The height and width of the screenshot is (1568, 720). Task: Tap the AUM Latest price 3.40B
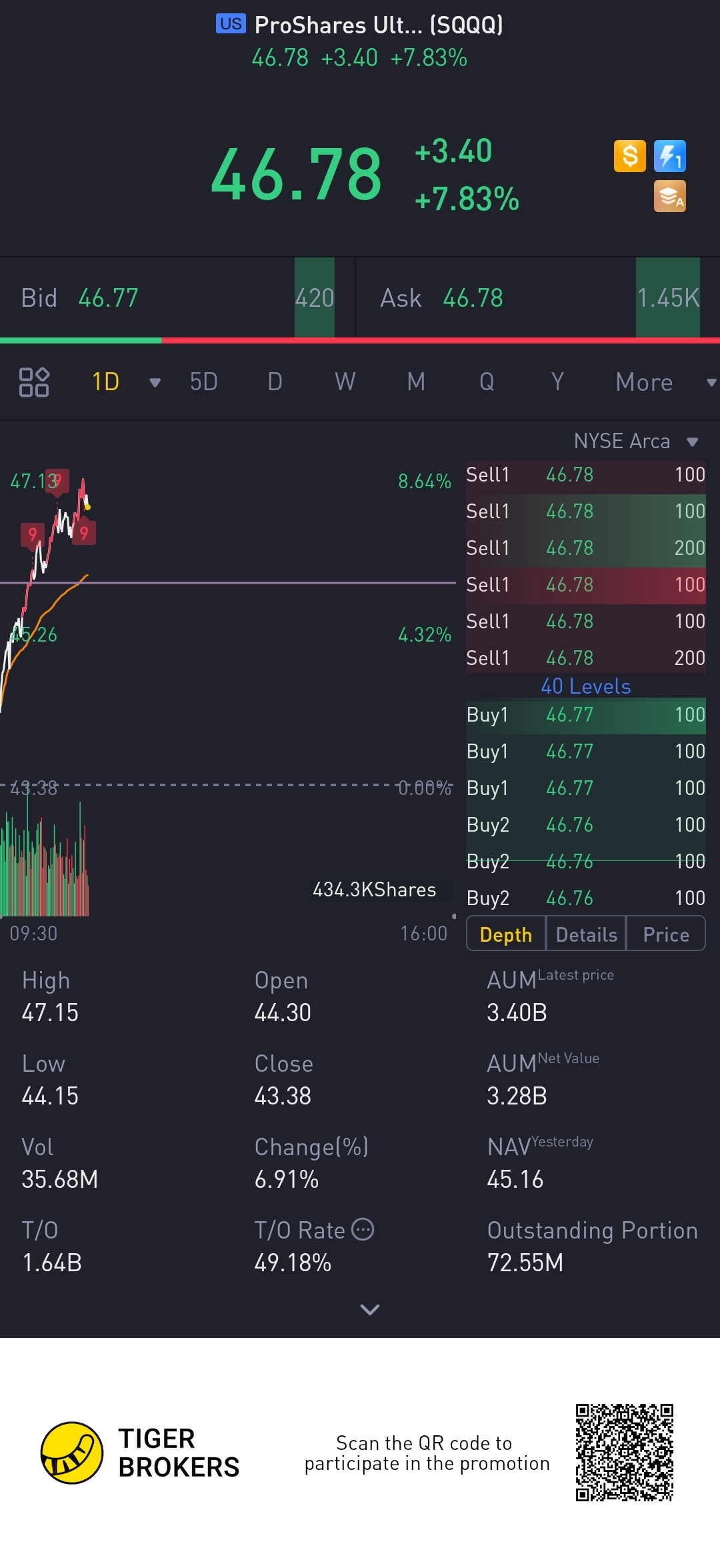point(517,1012)
